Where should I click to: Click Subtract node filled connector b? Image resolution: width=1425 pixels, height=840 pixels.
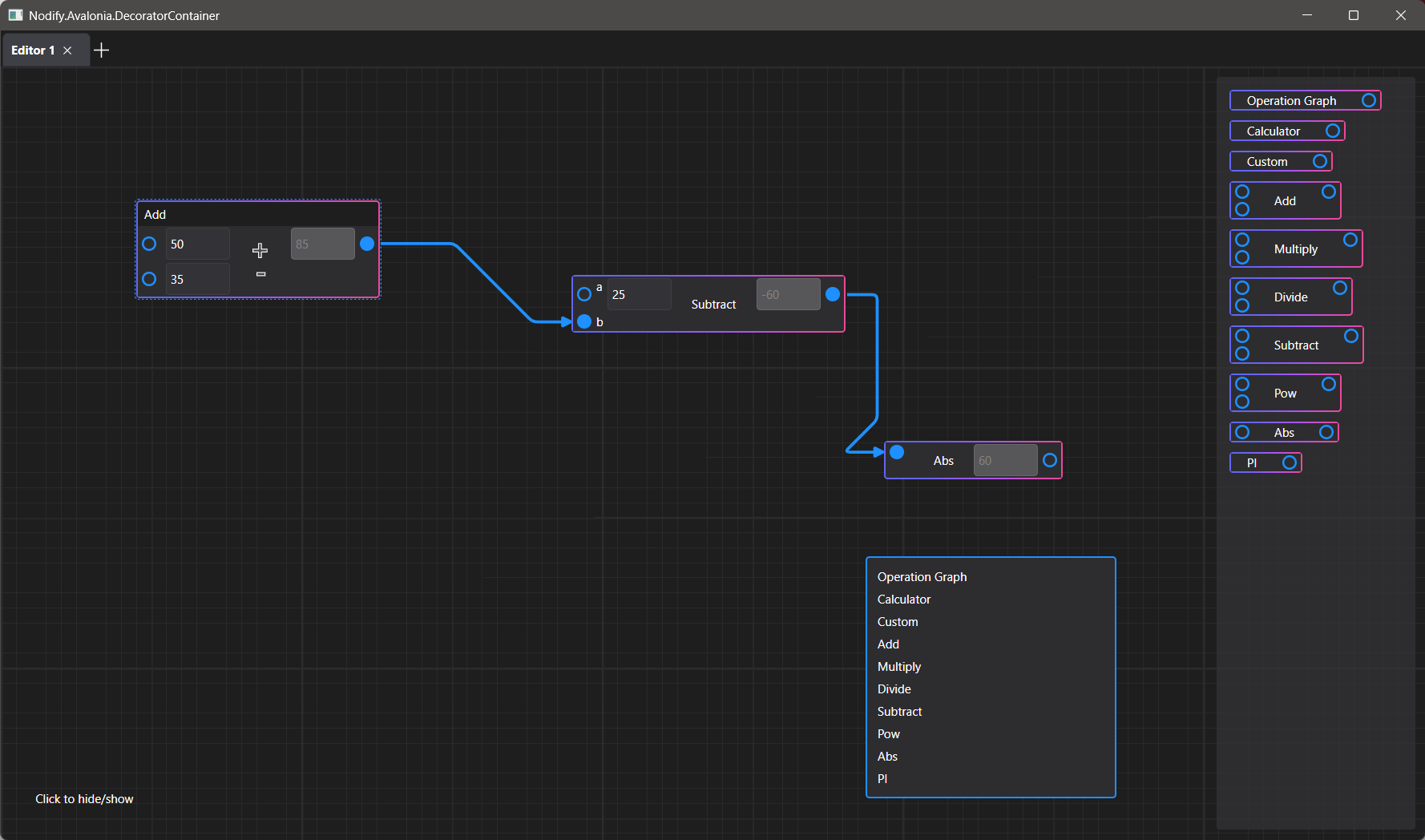[x=584, y=321]
